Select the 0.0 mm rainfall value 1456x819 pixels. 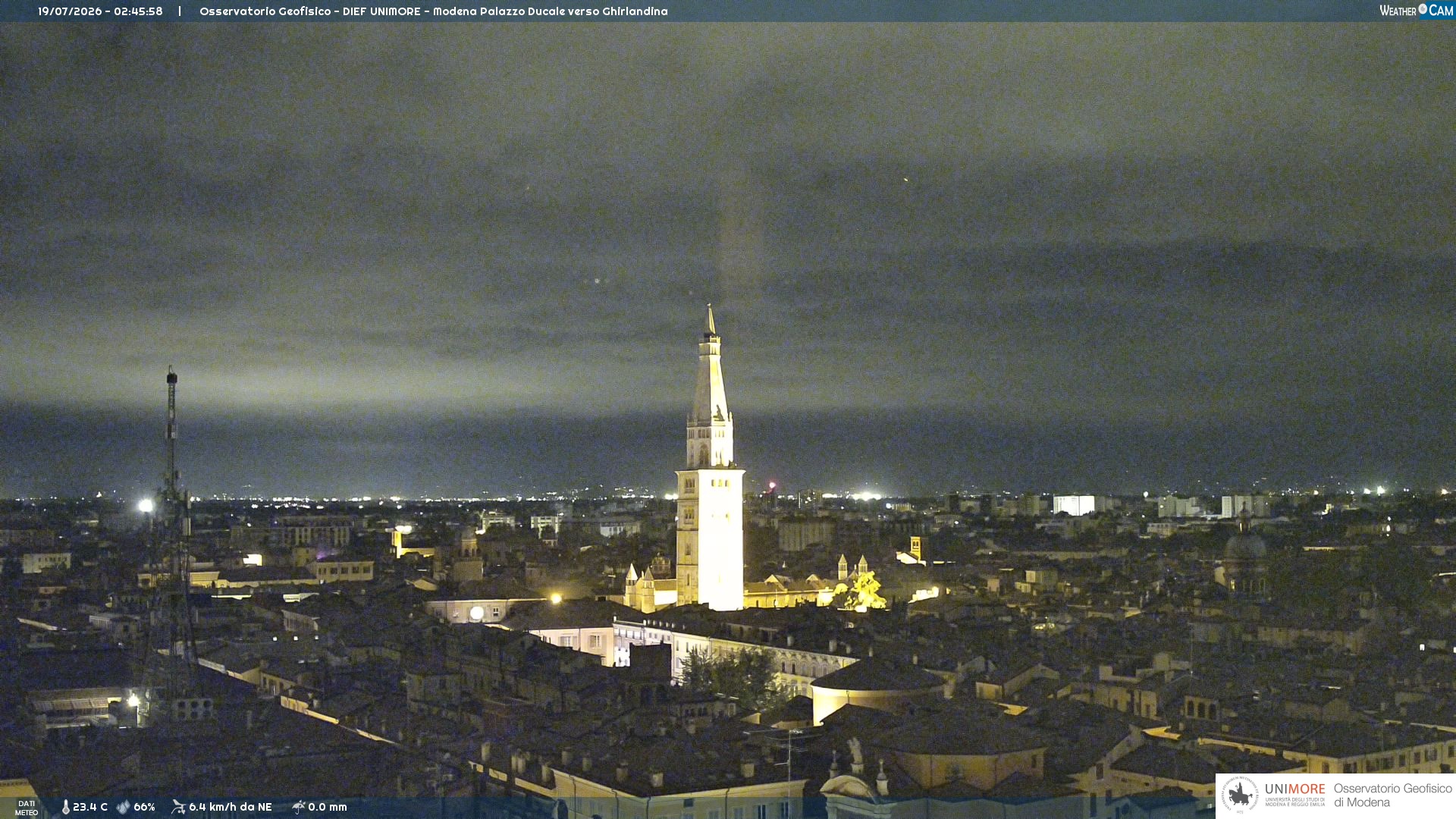point(328,807)
